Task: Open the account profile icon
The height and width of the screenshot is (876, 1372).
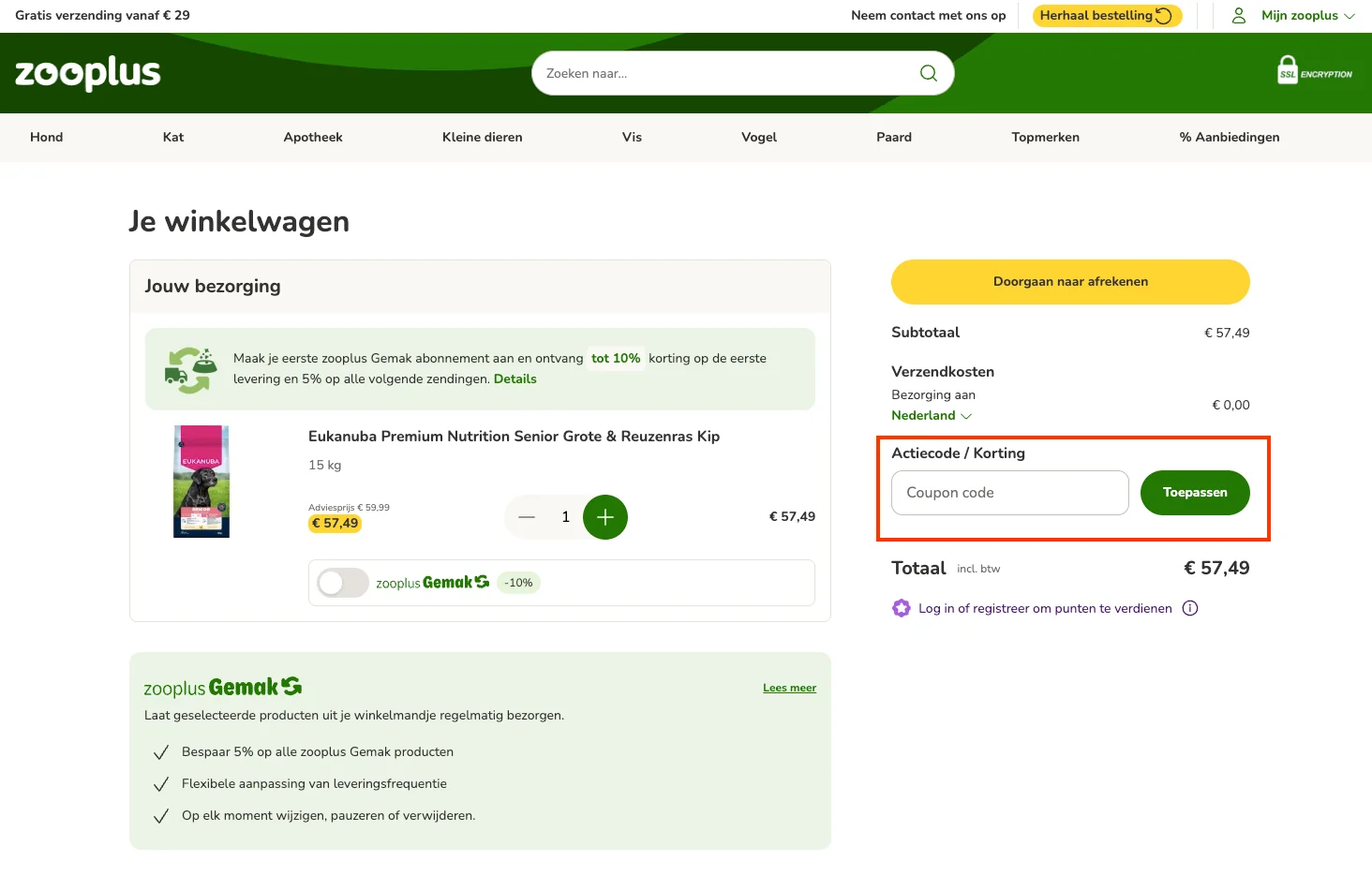Action: click(x=1238, y=15)
